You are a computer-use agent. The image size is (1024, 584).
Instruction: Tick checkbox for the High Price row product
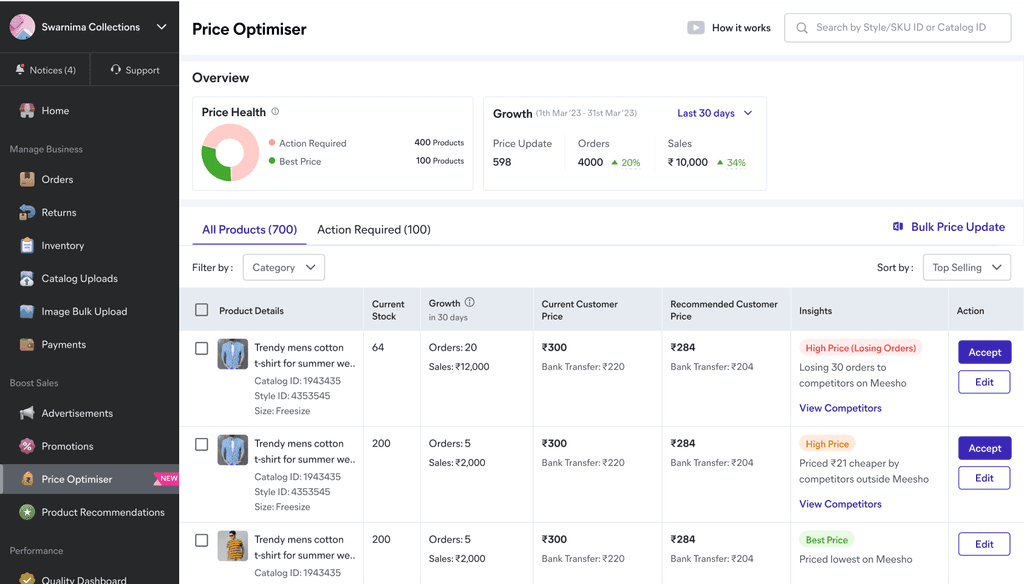click(202, 444)
